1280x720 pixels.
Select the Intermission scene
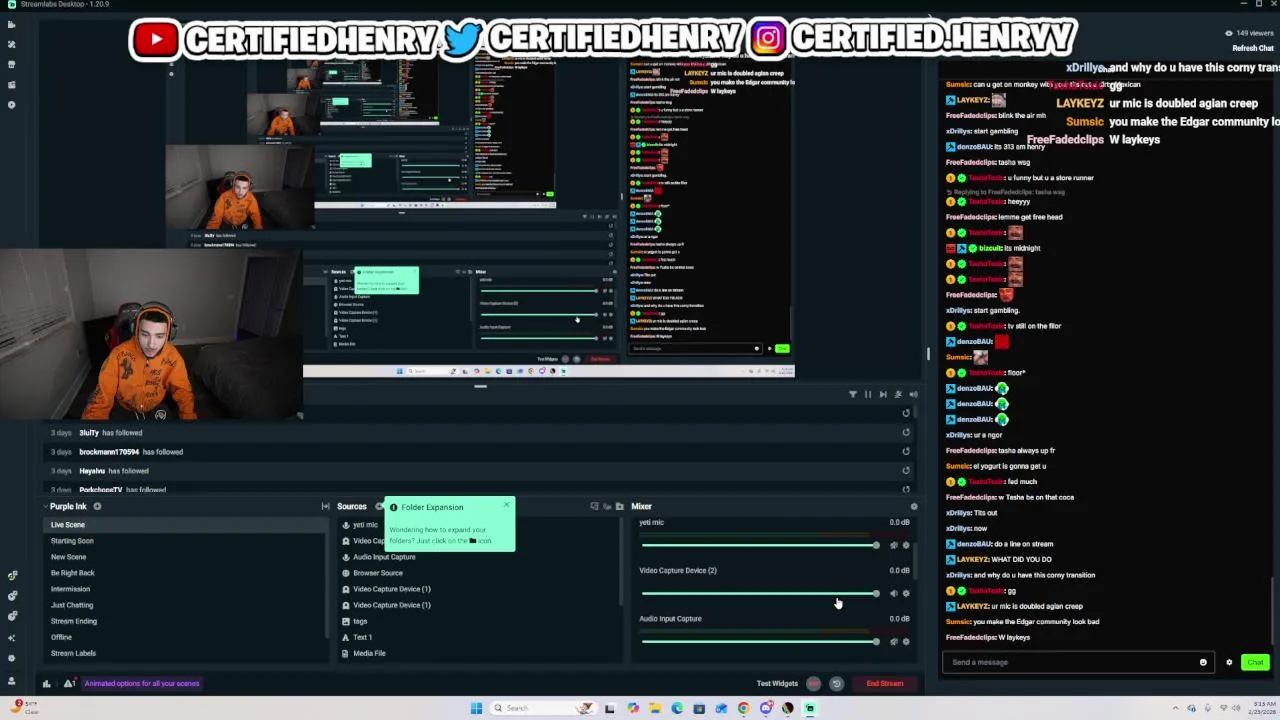coord(186,589)
